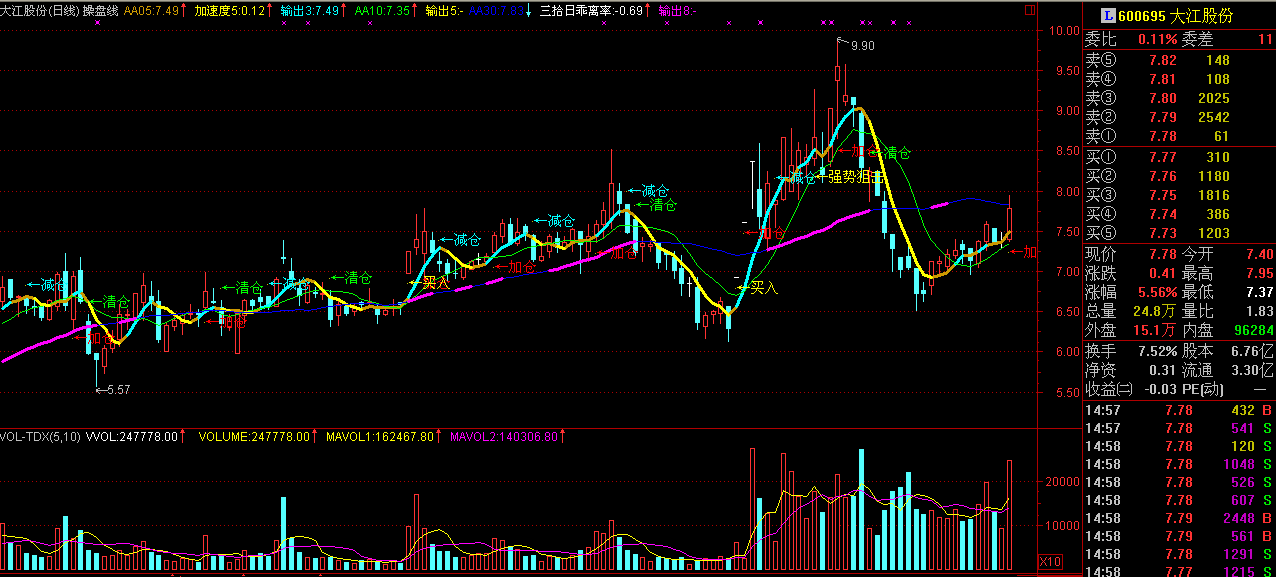The height and width of the screenshot is (577, 1276).
Task: Click the blue L icon beside 600695
Action: [x=1107, y=15]
